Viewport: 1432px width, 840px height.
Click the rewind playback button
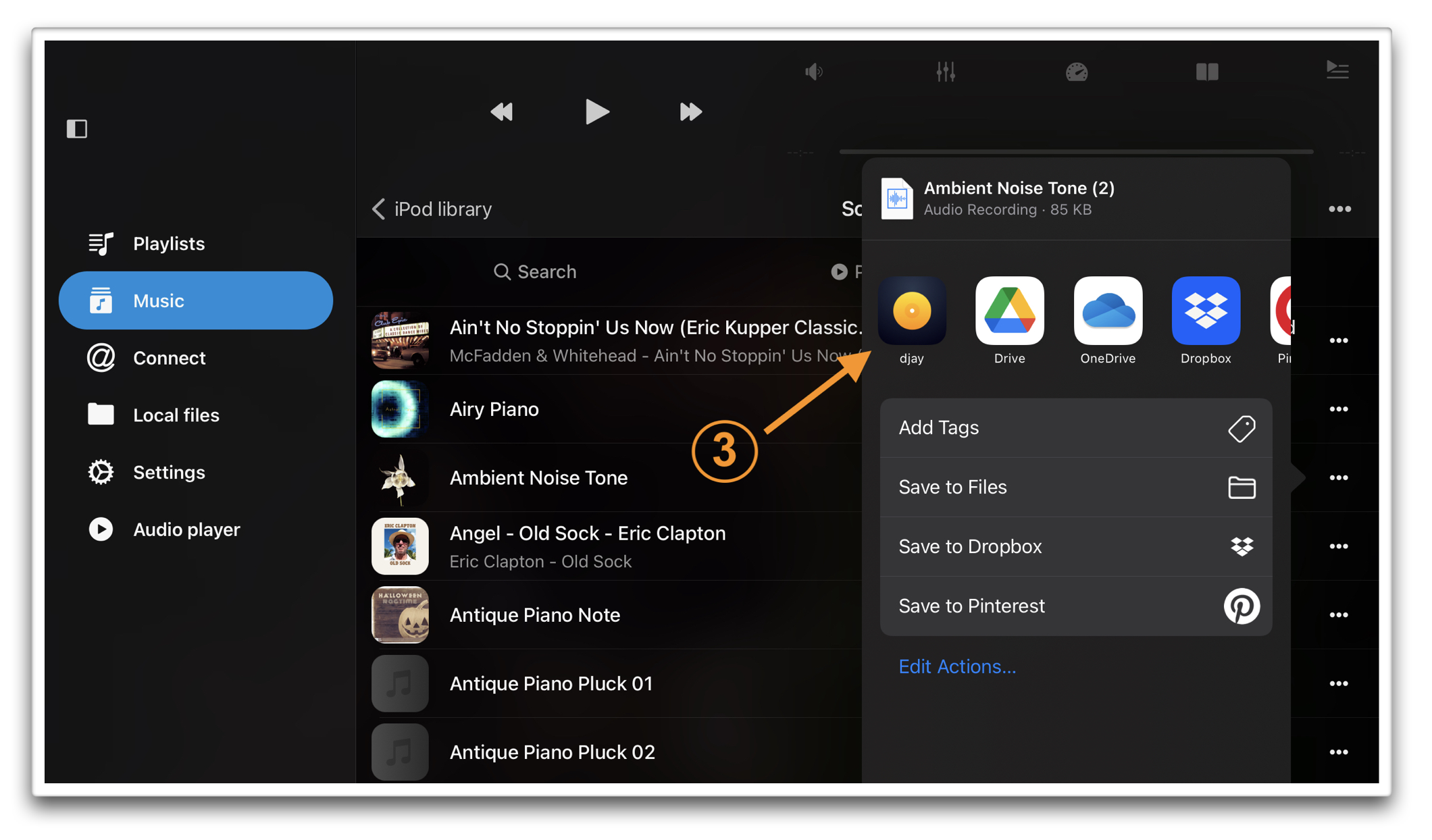coord(502,112)
